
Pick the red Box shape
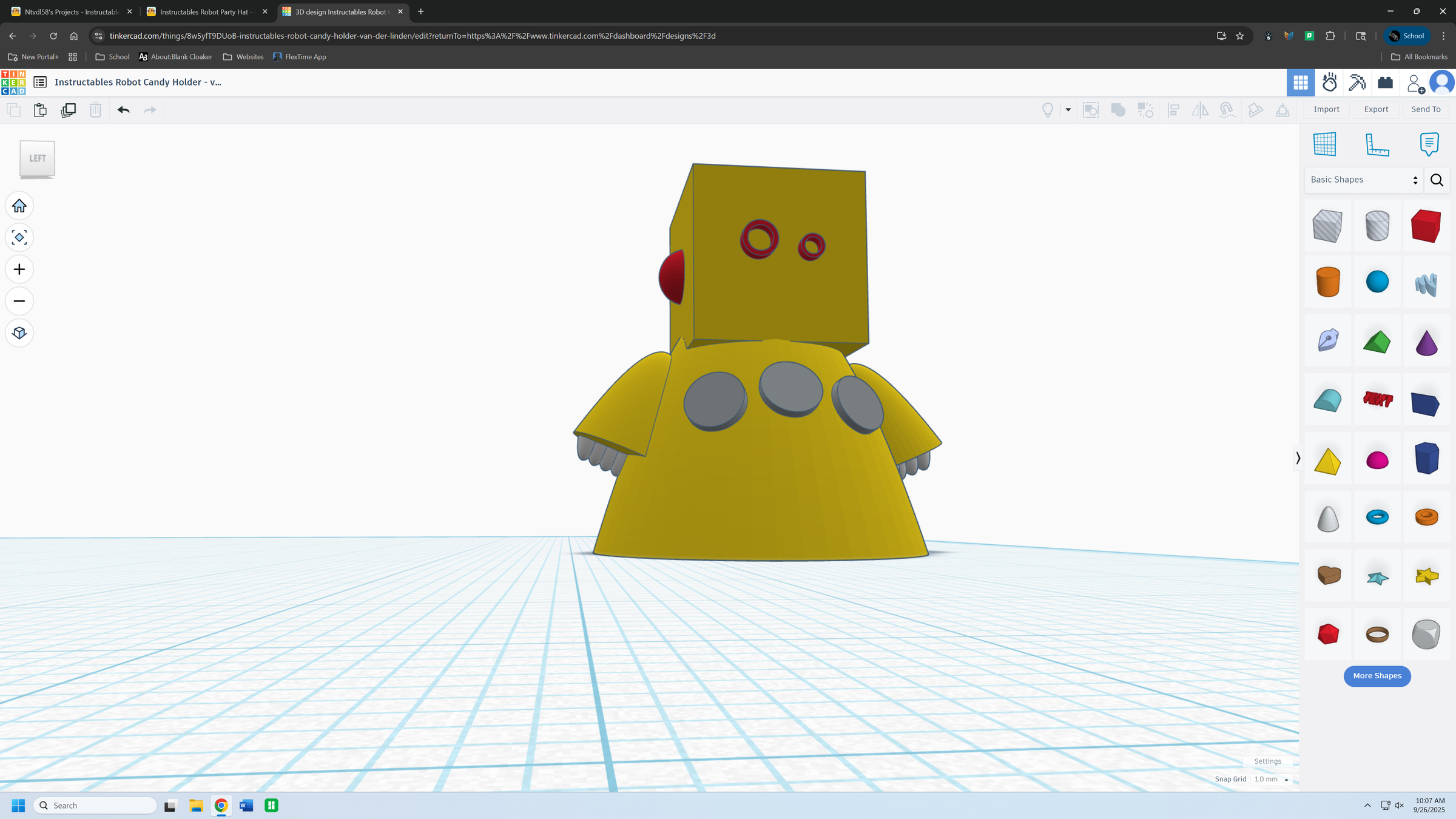click(x=1426, y=226)
